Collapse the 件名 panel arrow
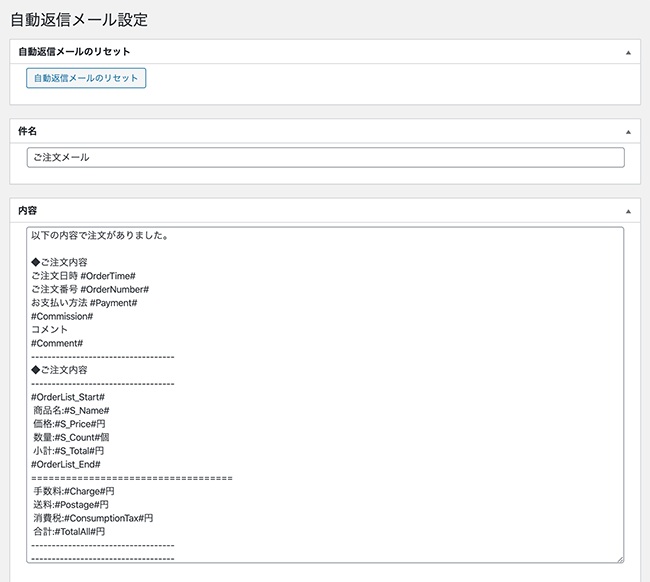This screenshot has width=650, height=582. 628,132
